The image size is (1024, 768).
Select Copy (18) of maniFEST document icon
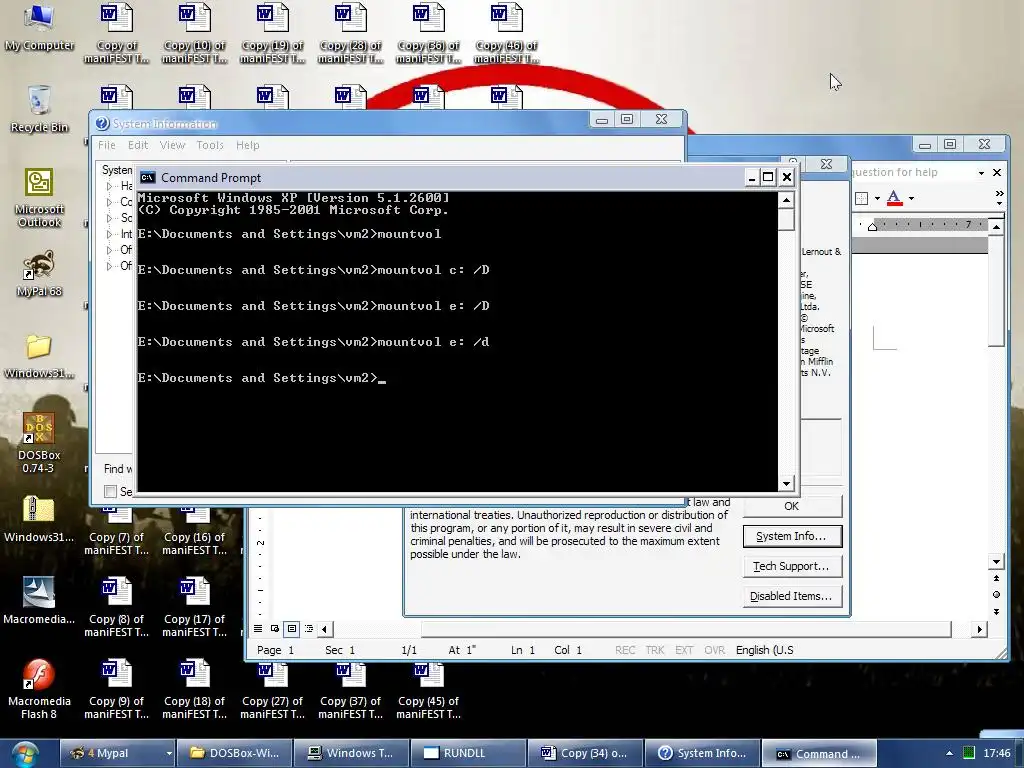[195, 690]
